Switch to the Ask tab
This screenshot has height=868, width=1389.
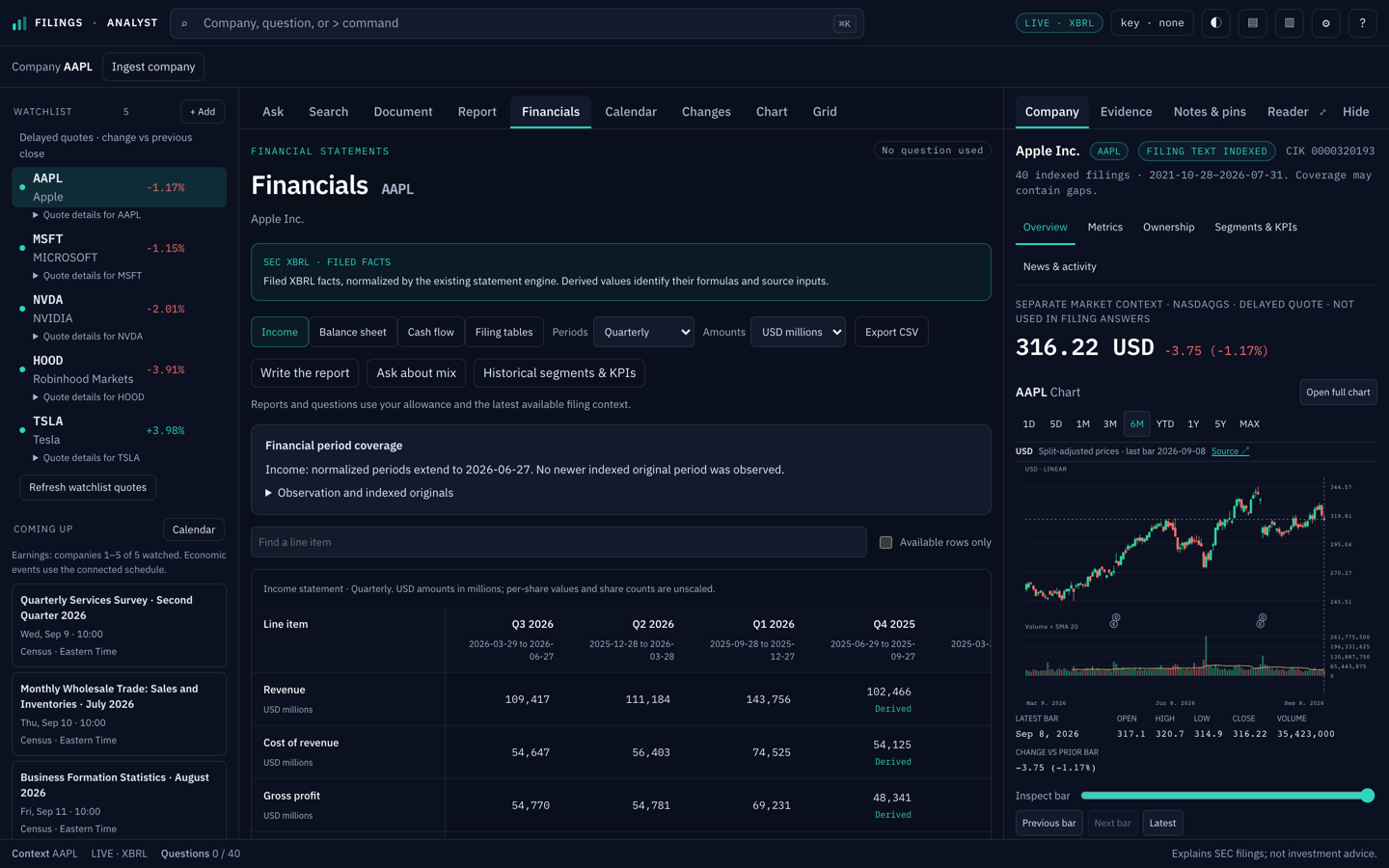[273, 112]
